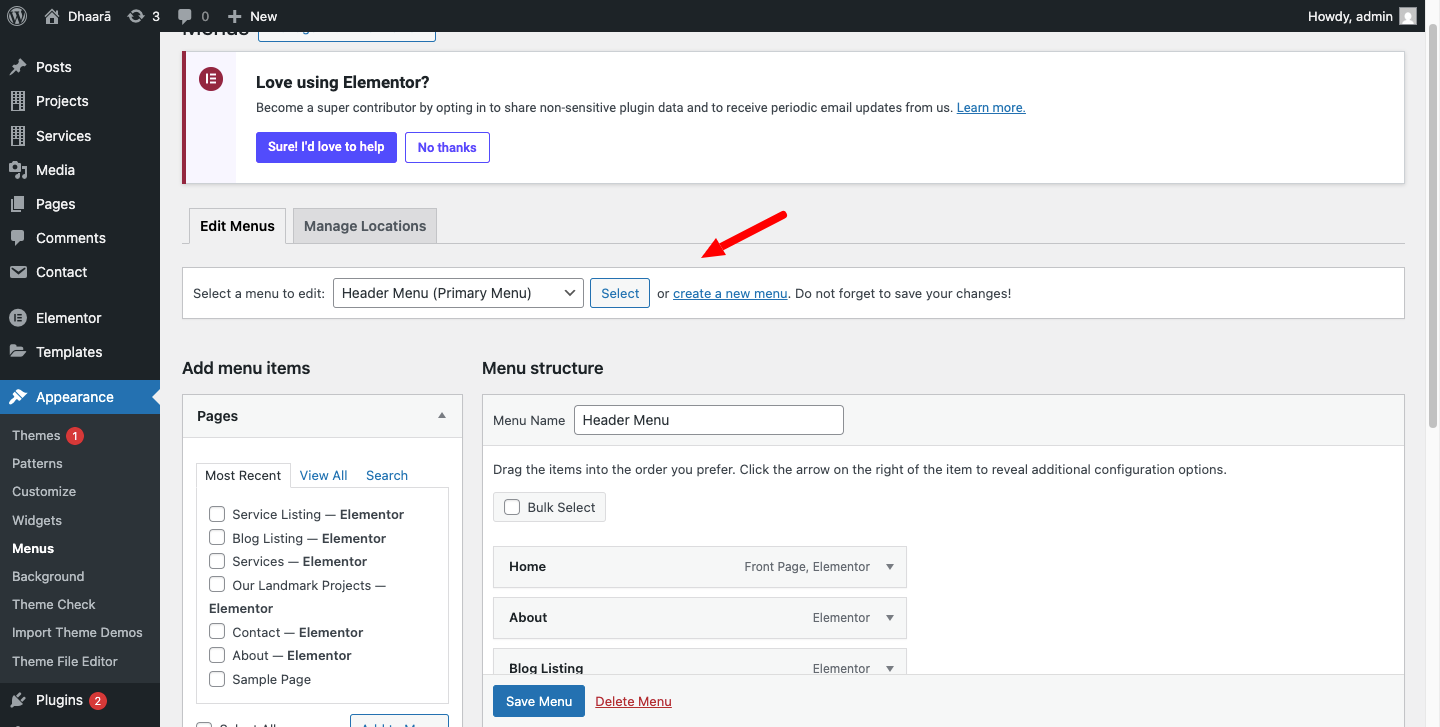
Task: Click the Plugins plug icon
Action: (18, 700)
